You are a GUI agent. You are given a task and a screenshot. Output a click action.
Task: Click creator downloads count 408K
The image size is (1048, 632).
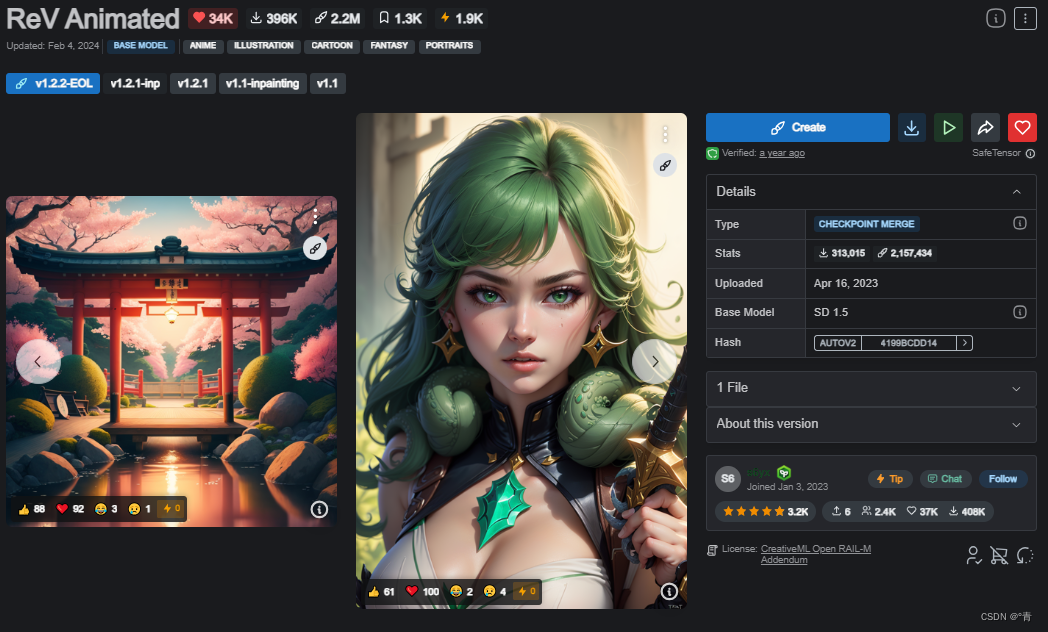coord(967,511)
